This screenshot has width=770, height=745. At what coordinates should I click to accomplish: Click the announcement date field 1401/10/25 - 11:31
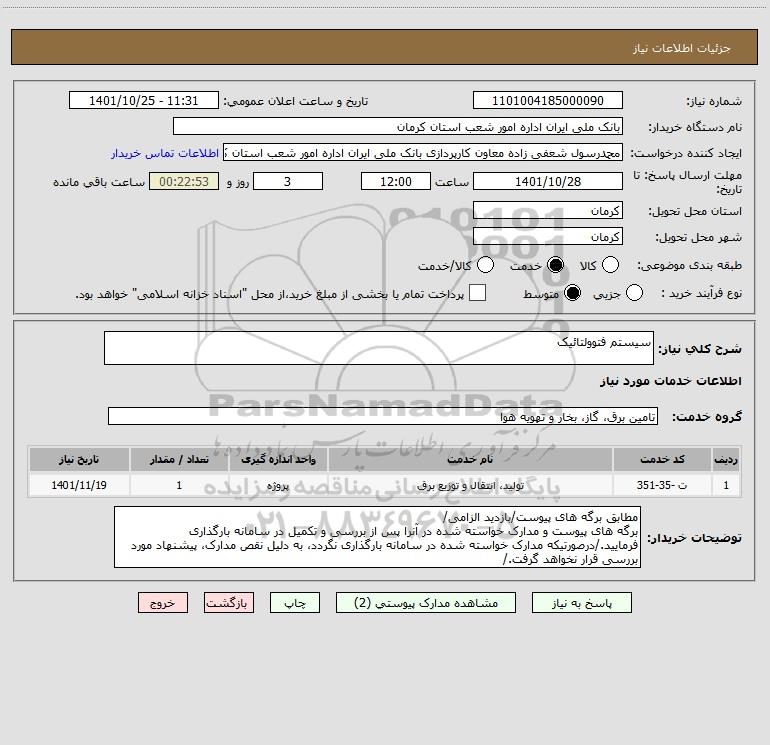144,101
